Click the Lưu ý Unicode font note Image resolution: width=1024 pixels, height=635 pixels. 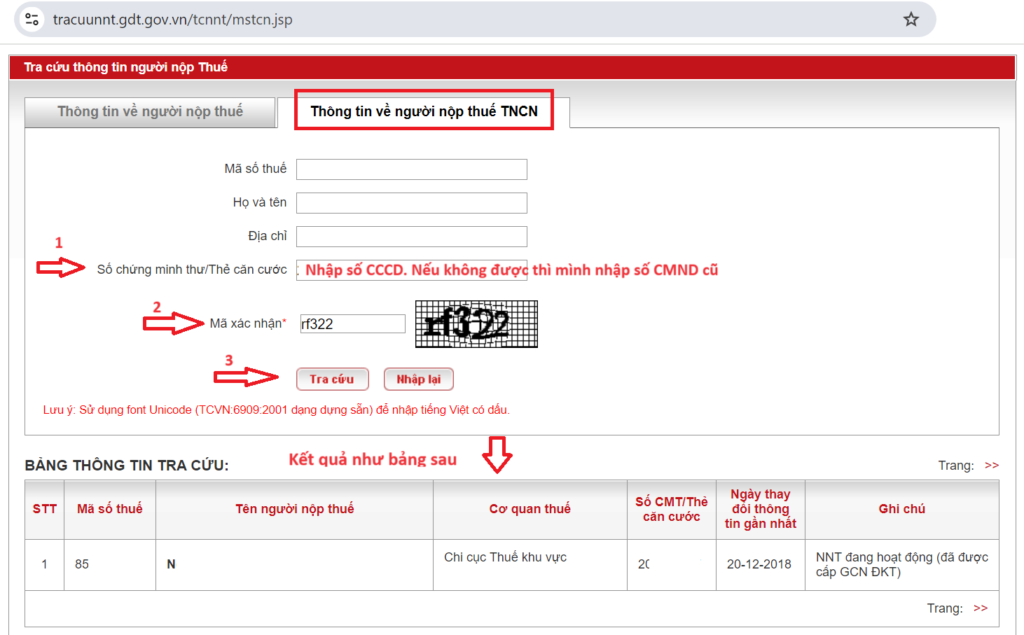(x=276, y=410)
